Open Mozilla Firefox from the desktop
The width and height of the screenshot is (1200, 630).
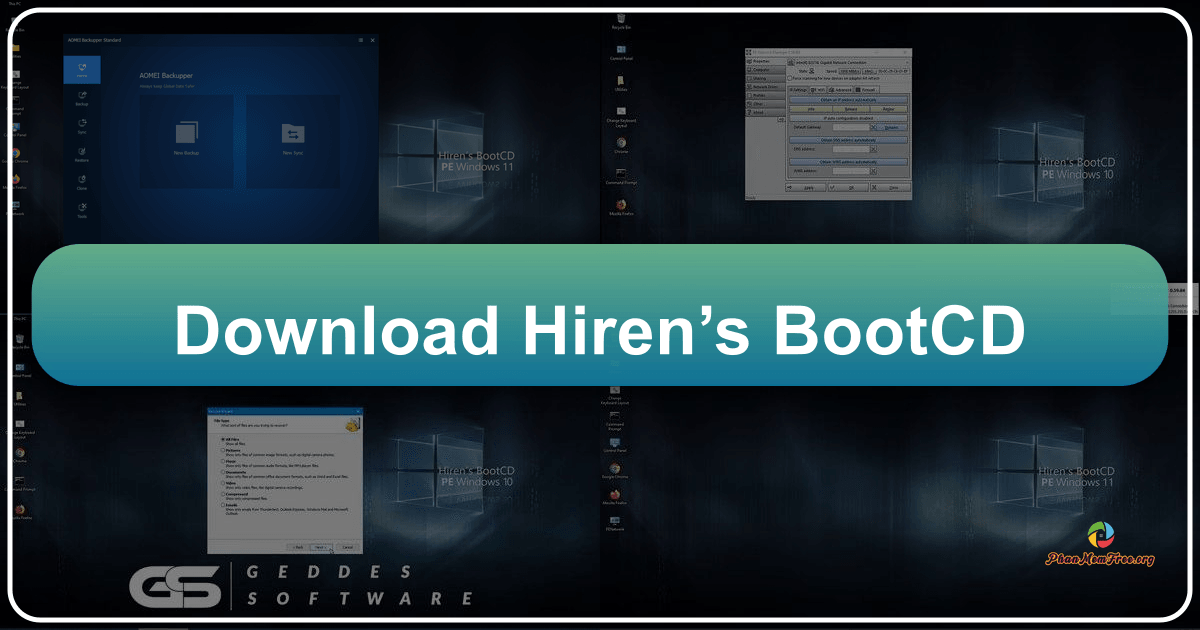(x=621, y=206)
